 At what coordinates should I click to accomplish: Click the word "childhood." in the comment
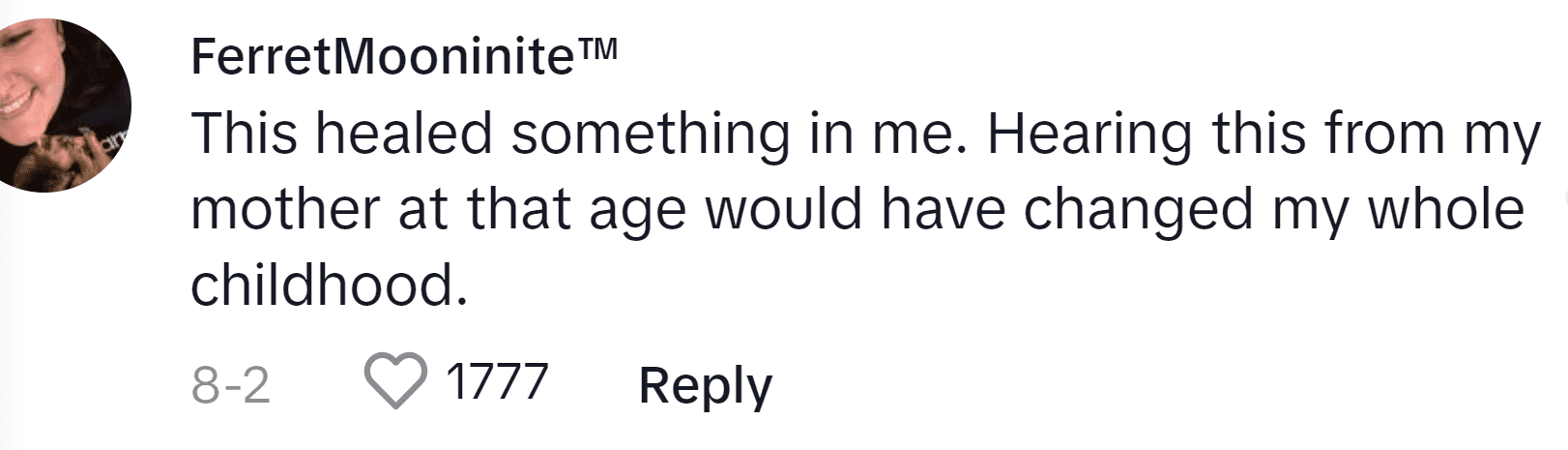(330, 285)
